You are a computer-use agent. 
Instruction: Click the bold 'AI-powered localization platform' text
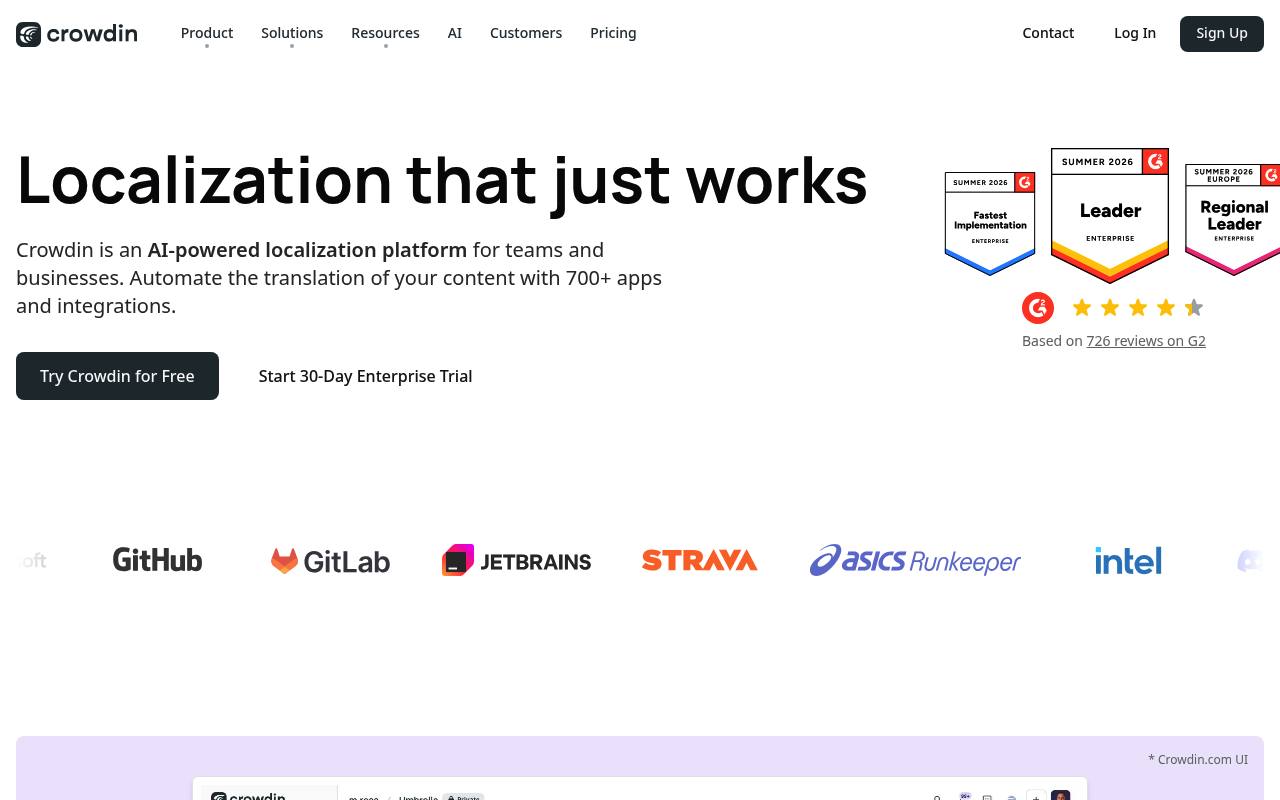(307, 250)
